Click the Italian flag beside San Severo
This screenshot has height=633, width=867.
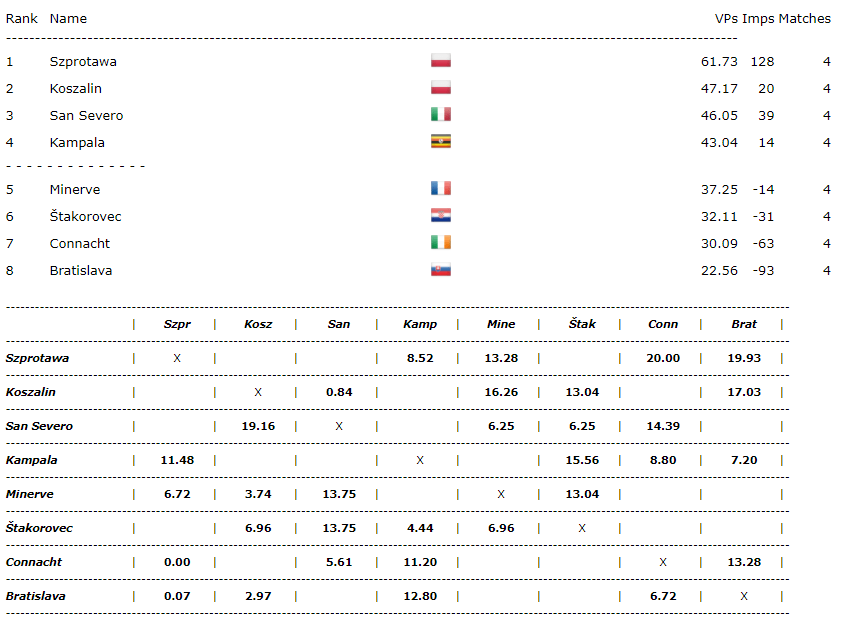[x=441, y=115]
